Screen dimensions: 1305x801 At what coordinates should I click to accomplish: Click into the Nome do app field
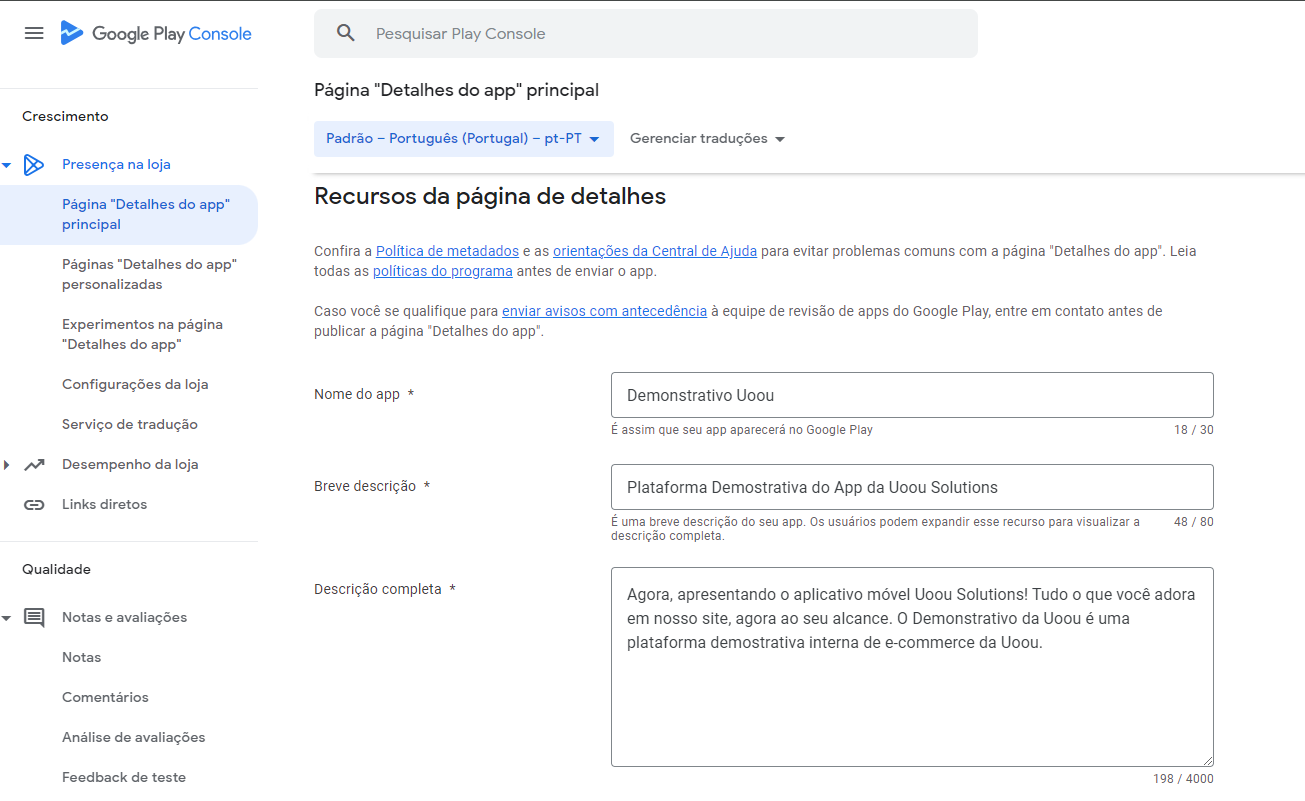point(912,395)
